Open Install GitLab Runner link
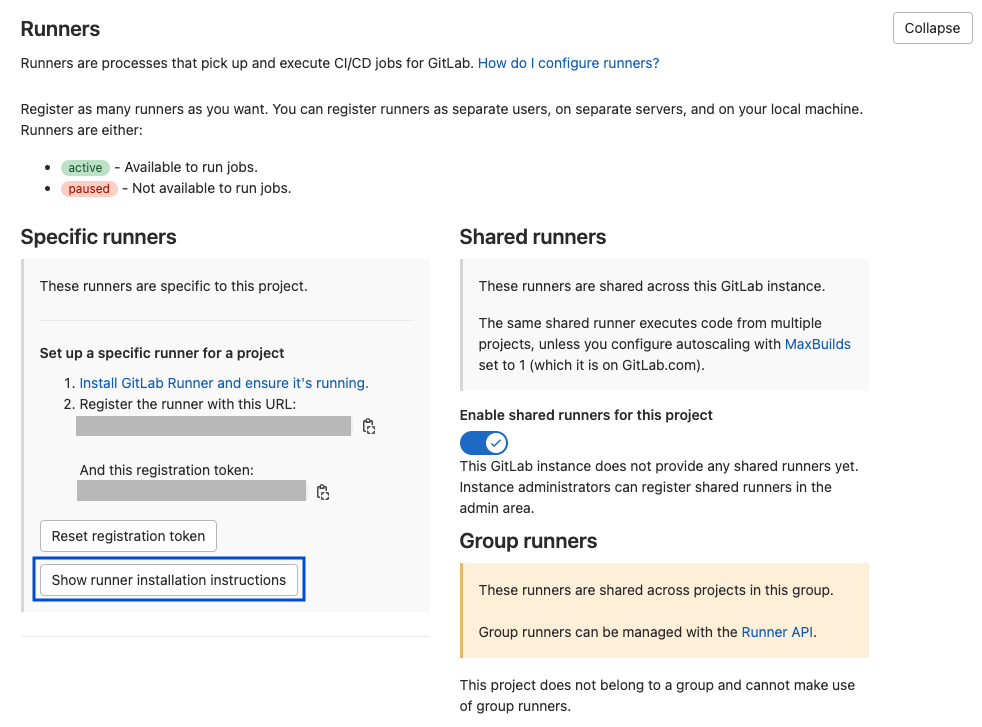This screenshot has height=727, width=982. tap(224, 383)
